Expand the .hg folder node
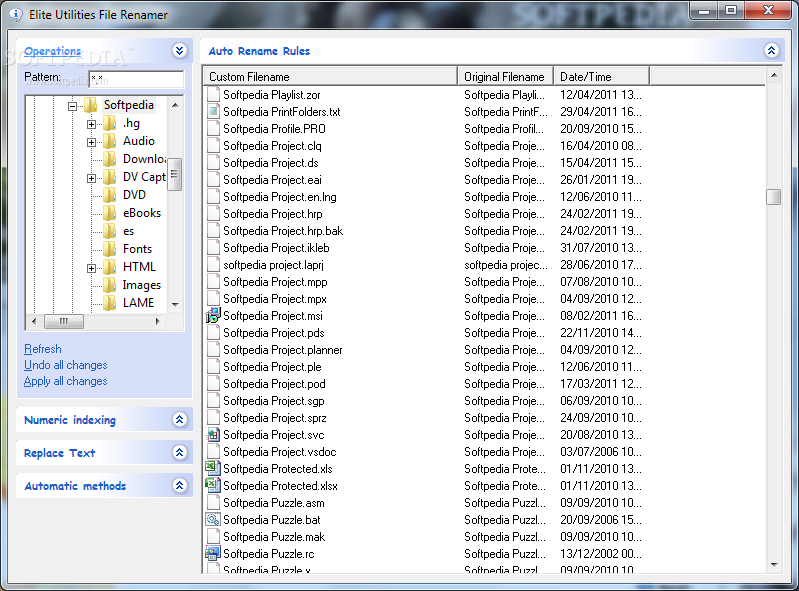Viewport: 799px width, 591px height. click(x=91, y=124)
